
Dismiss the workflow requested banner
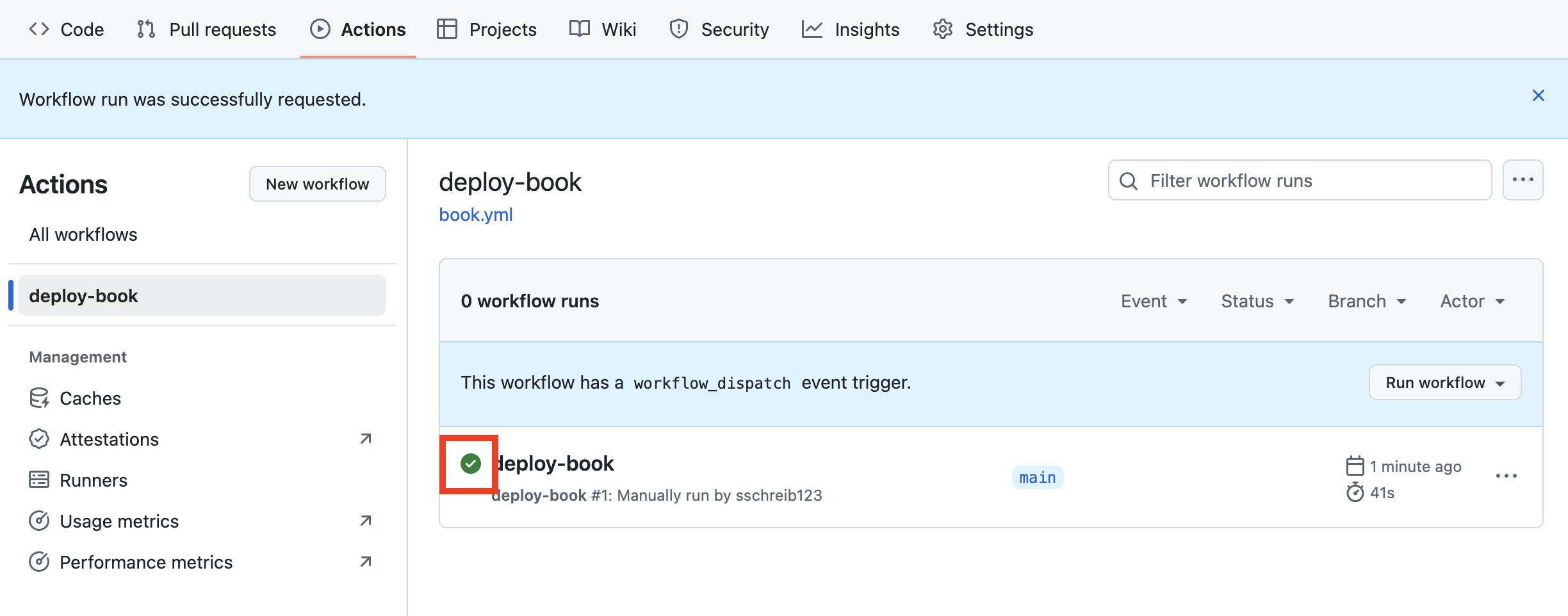pos(1538,96)
